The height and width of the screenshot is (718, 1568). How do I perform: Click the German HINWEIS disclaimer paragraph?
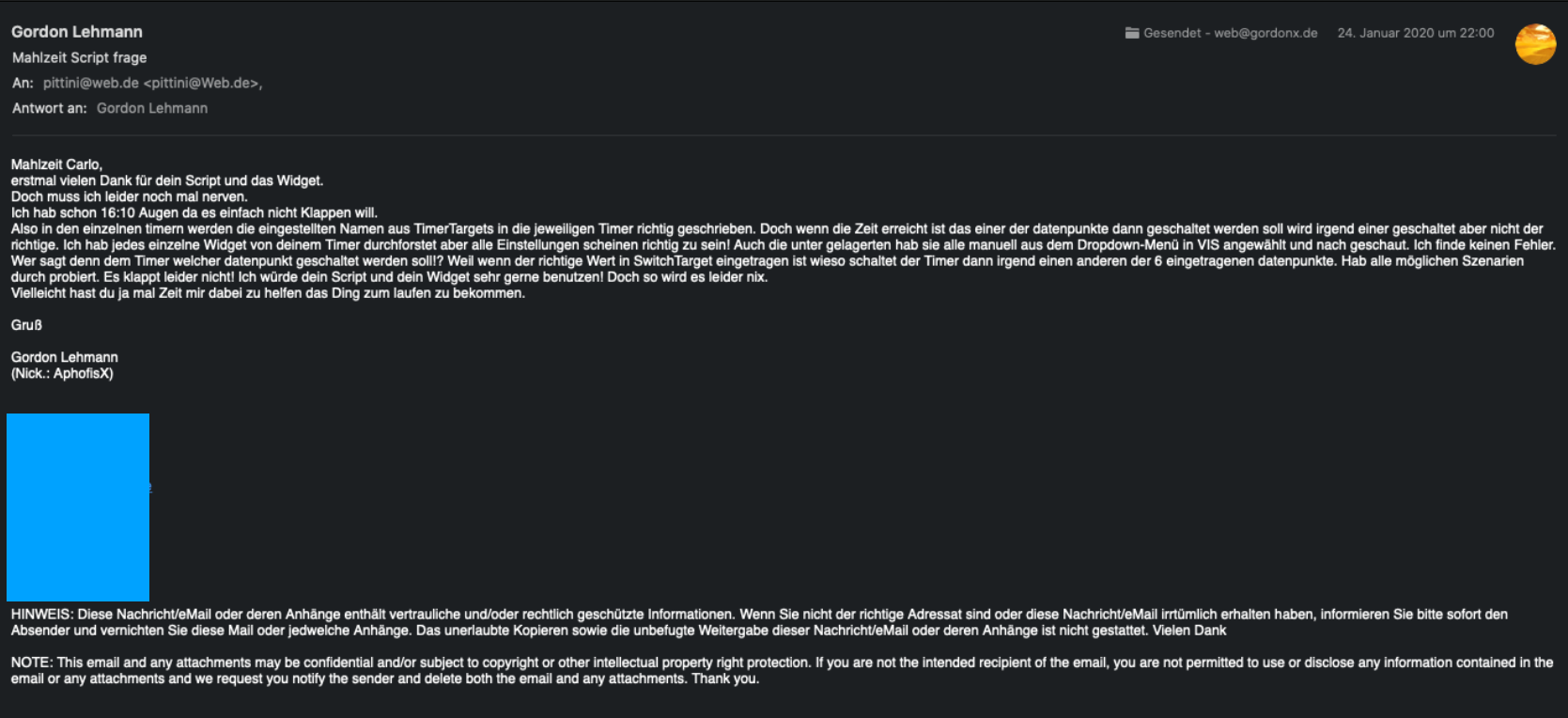coord(759,622)
